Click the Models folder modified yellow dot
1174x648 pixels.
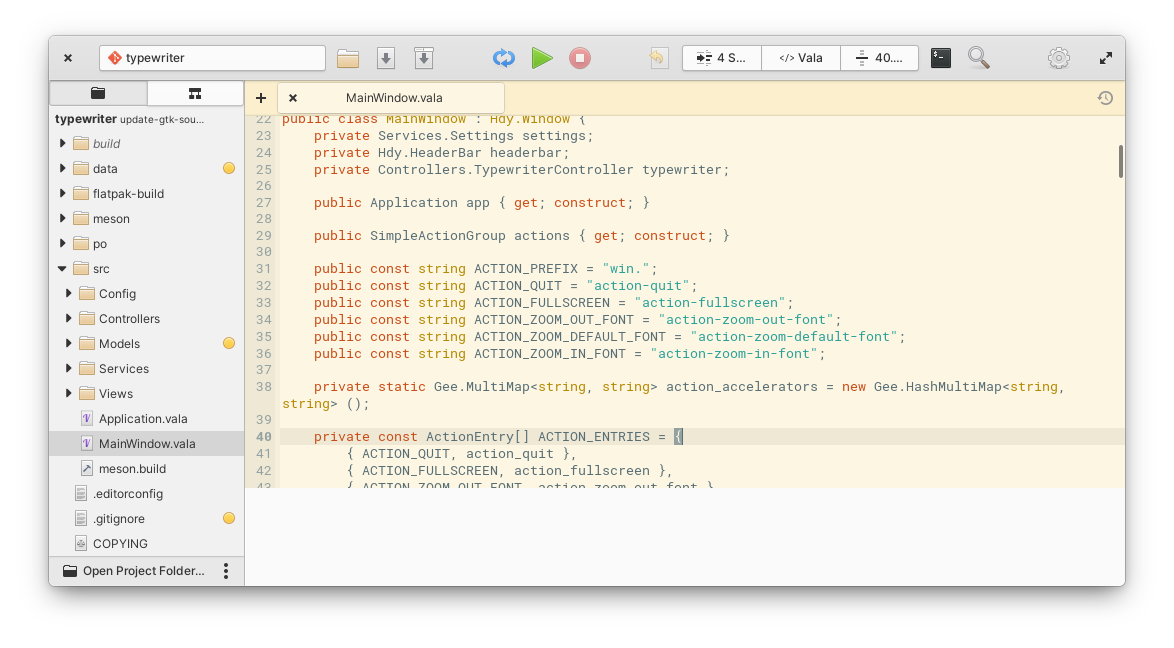tap(229, 343)
